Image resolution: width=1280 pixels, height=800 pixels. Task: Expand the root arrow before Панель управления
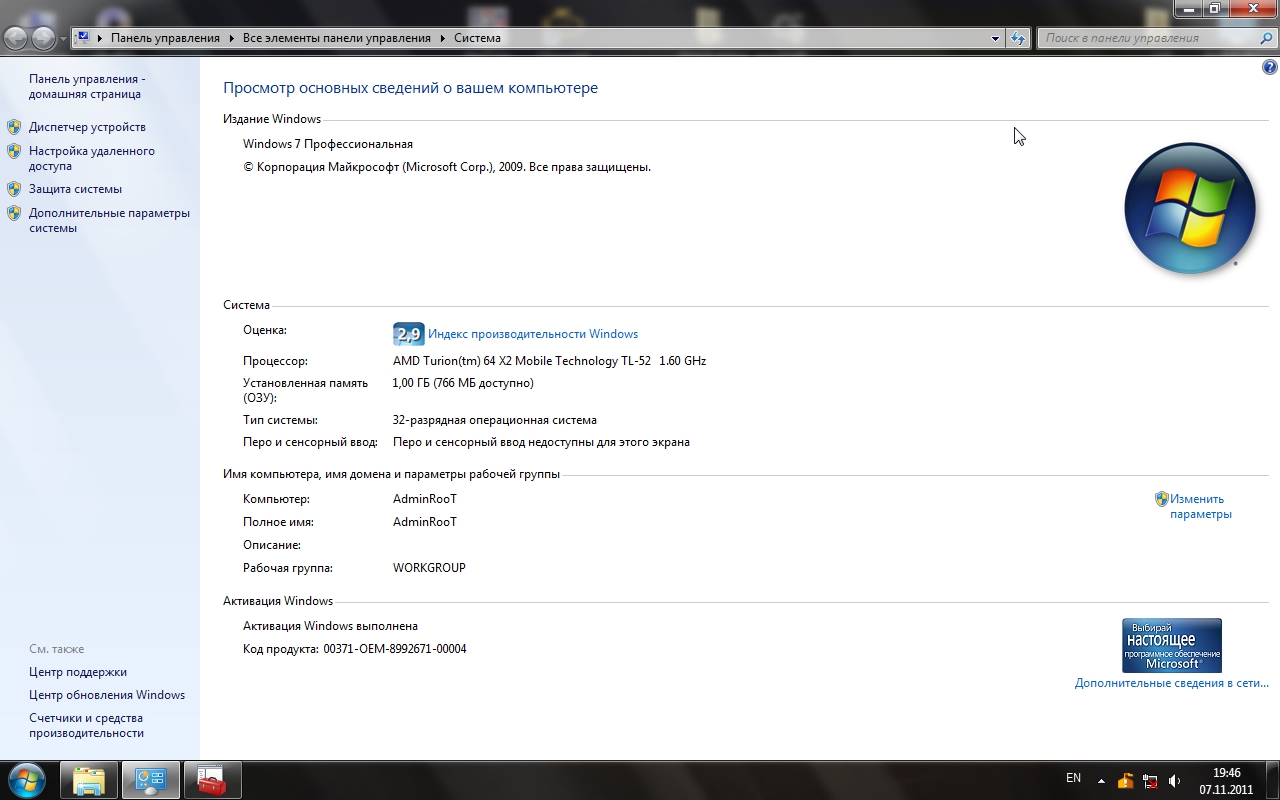(x=100, y=38)
